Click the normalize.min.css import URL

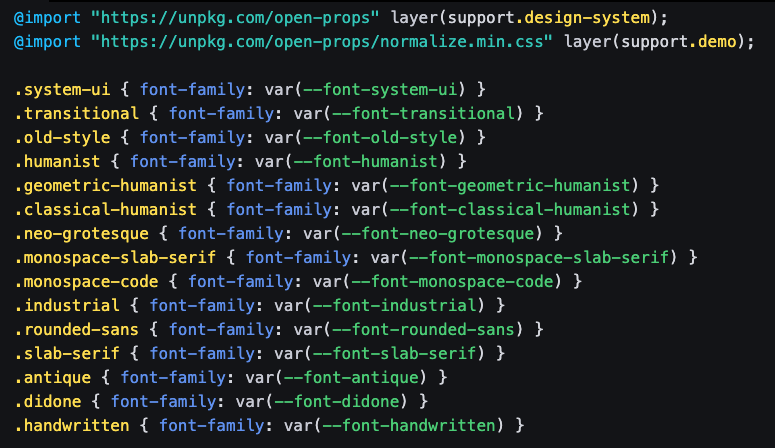click(321, 42)
